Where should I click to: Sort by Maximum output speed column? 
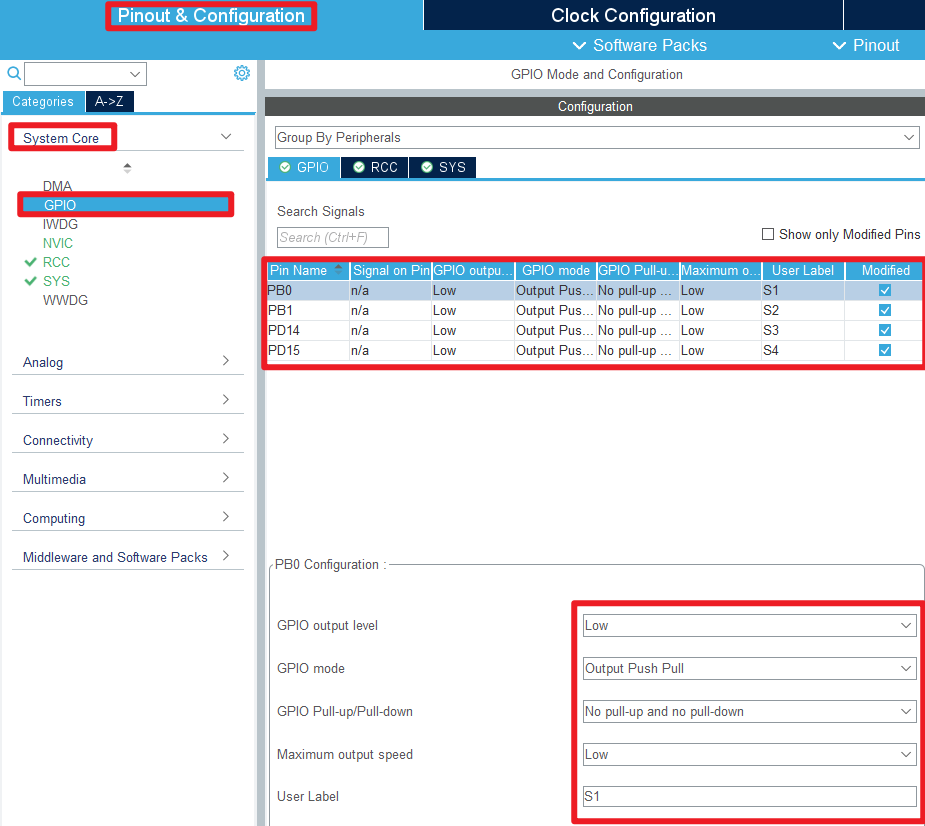[720, 271]
